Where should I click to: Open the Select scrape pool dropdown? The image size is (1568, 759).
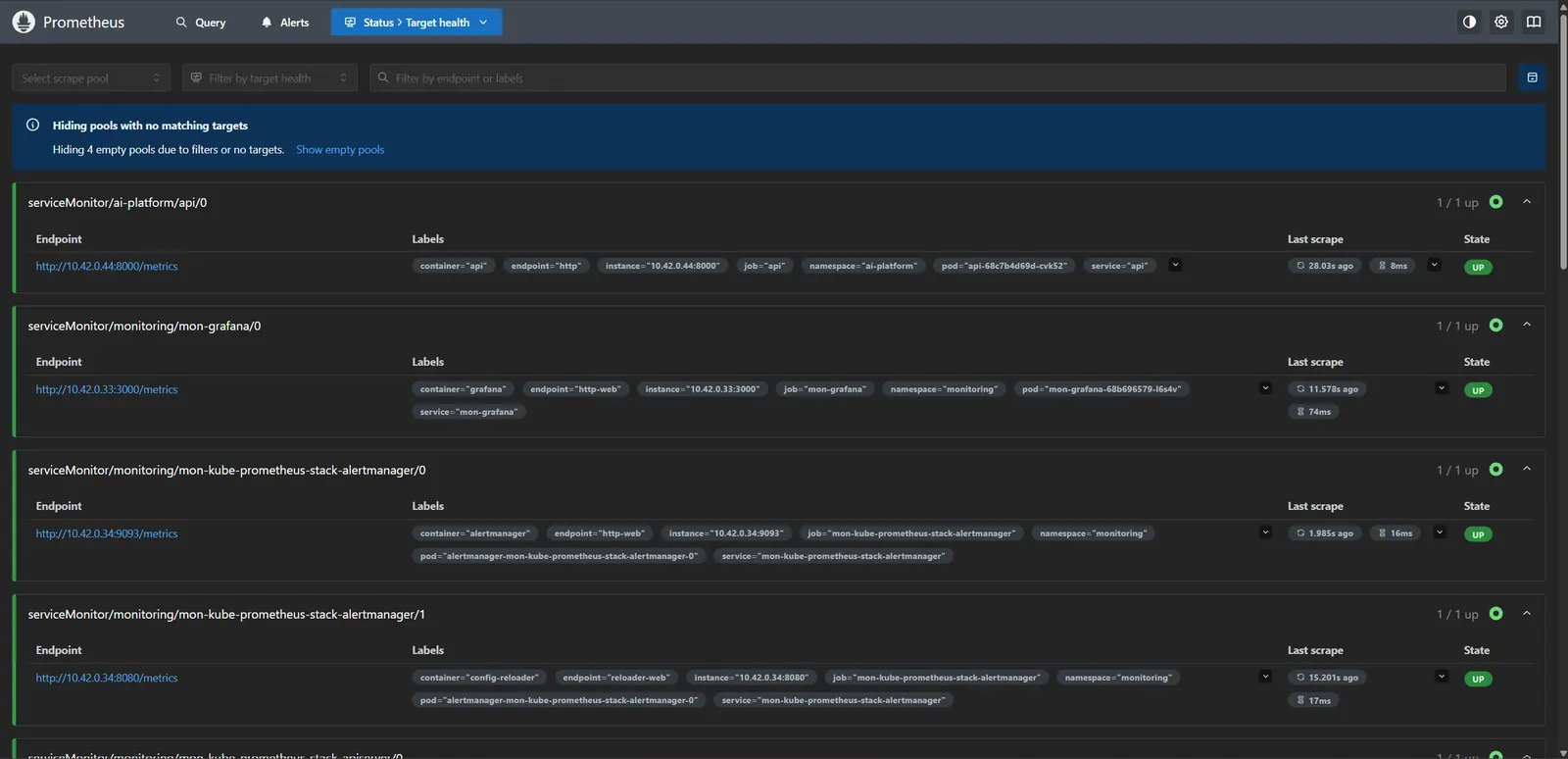(x=91, y=77)
